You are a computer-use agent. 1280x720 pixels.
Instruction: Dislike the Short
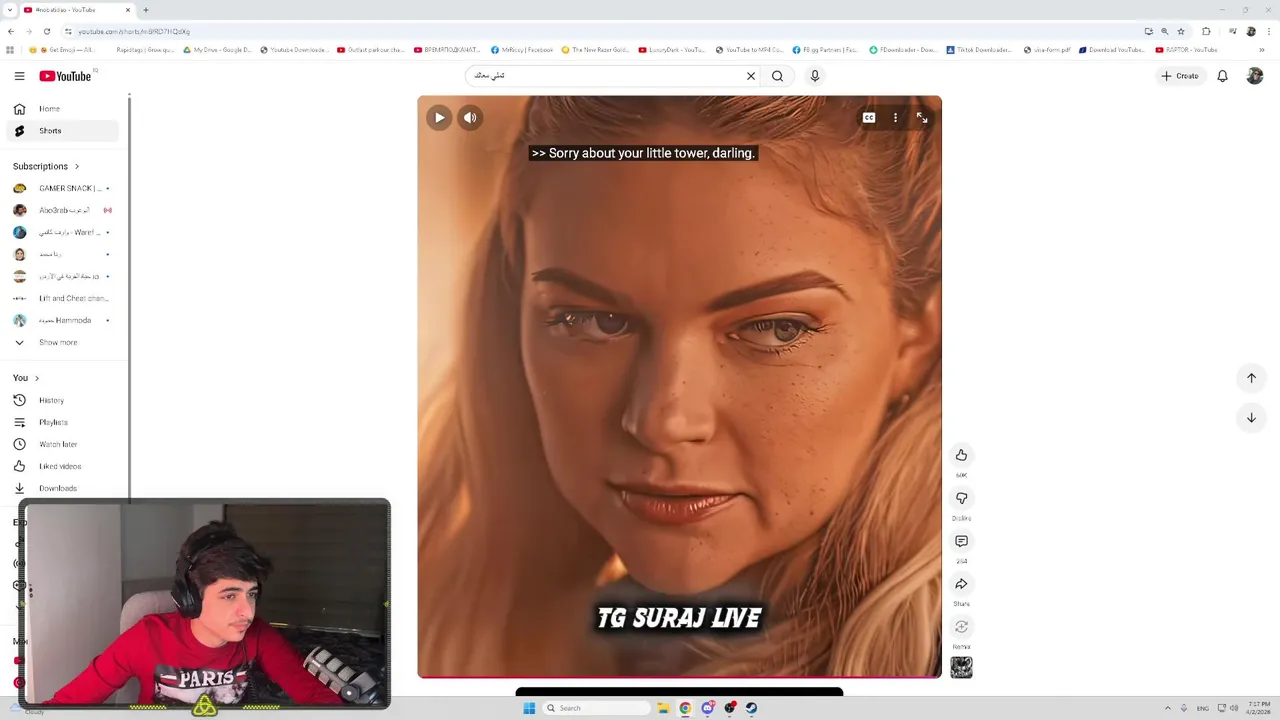click(x=961, y=498)
